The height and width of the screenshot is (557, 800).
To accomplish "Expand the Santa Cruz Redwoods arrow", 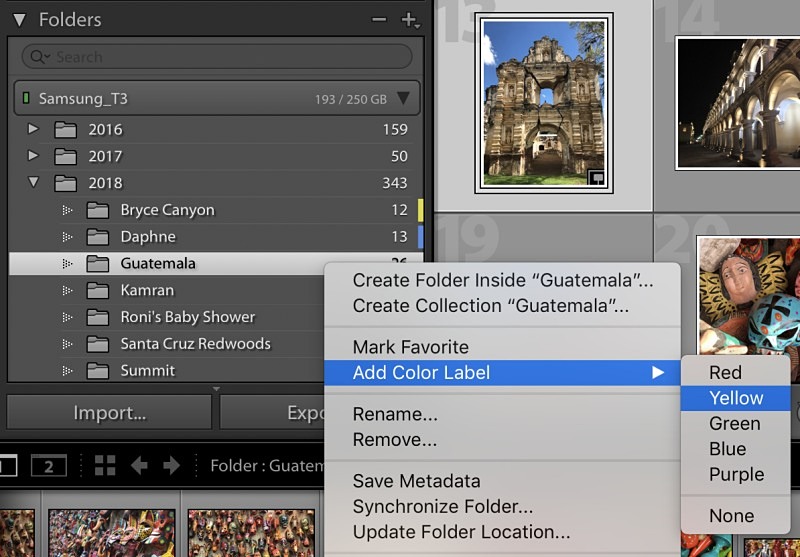I will [x=67, y=344].
